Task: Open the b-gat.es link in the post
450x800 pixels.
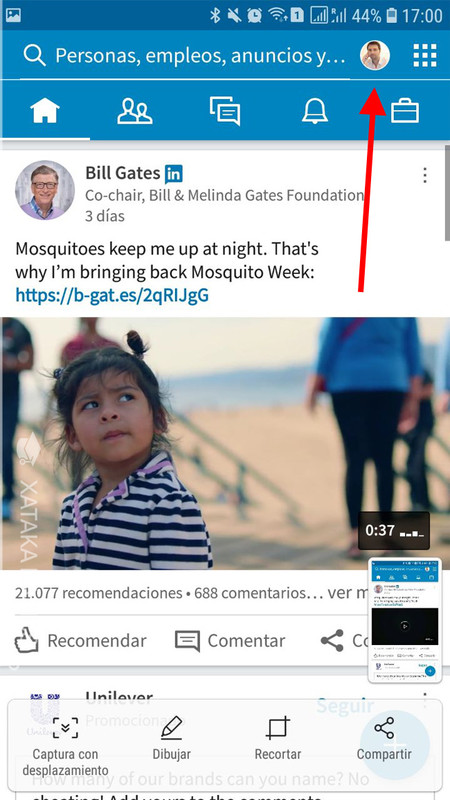Action: coord(112,295)
